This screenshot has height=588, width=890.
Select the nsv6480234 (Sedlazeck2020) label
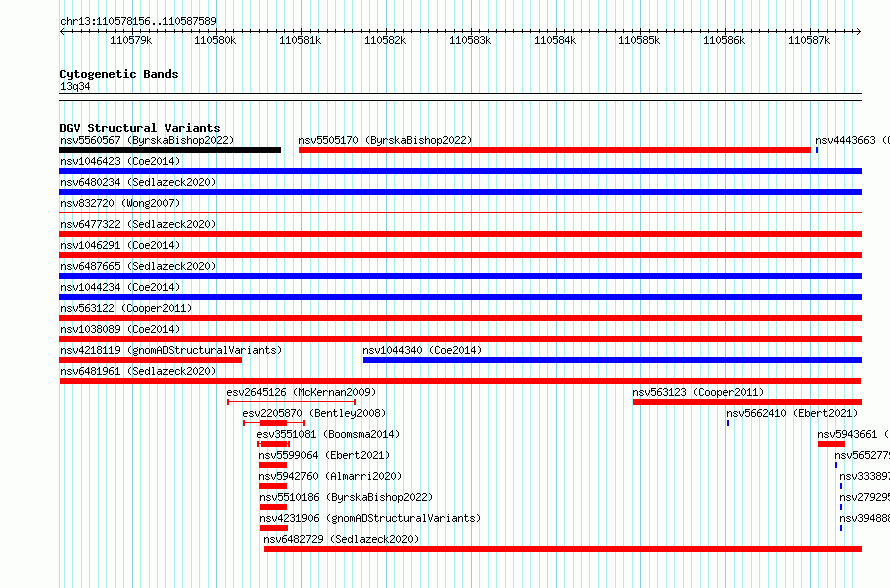pos(138,182)
